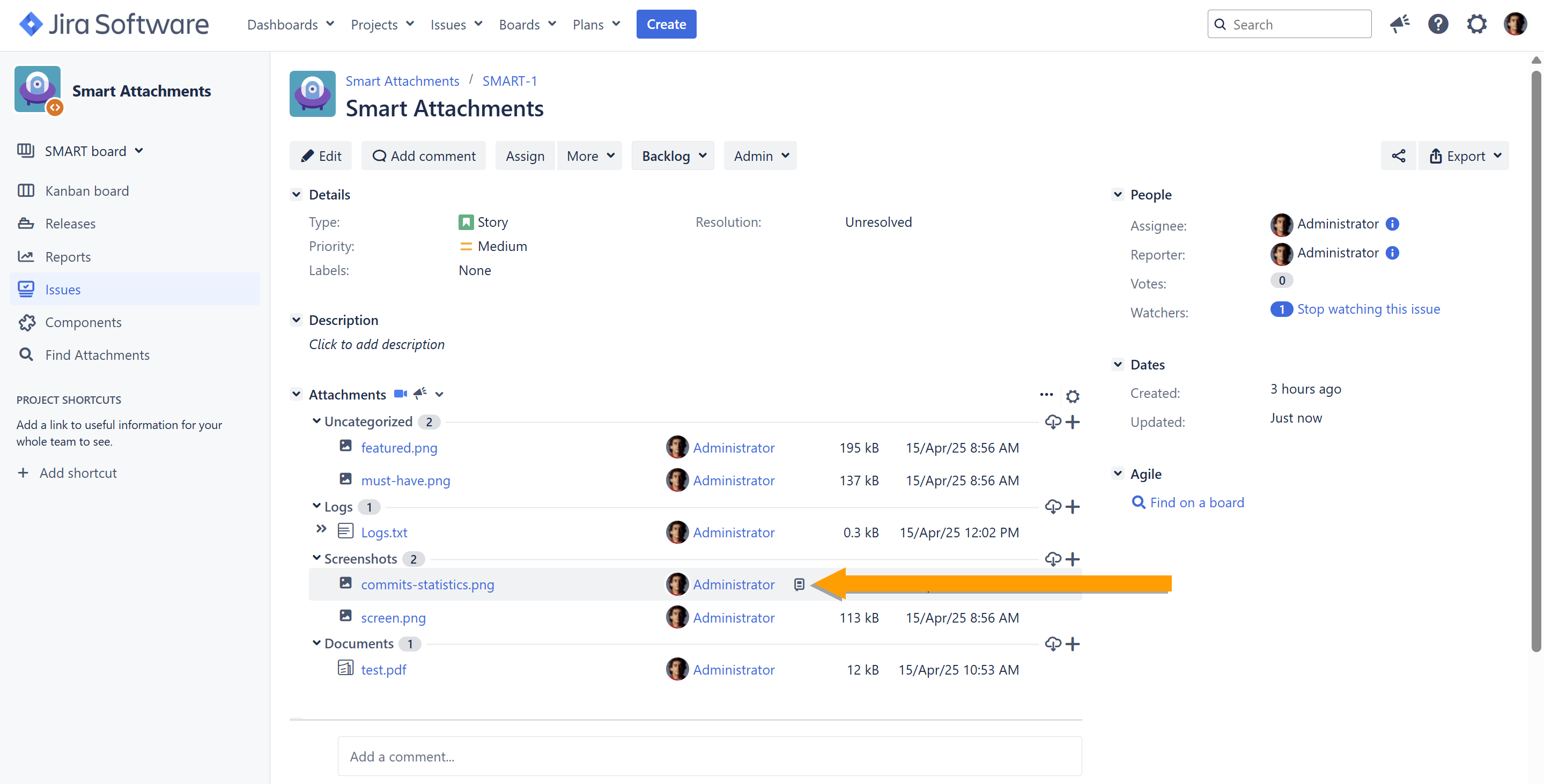This screenshot has width=1544, height=784.
Task: Open the commits-statistics.png attachment
Action: [x=427, y=585]
